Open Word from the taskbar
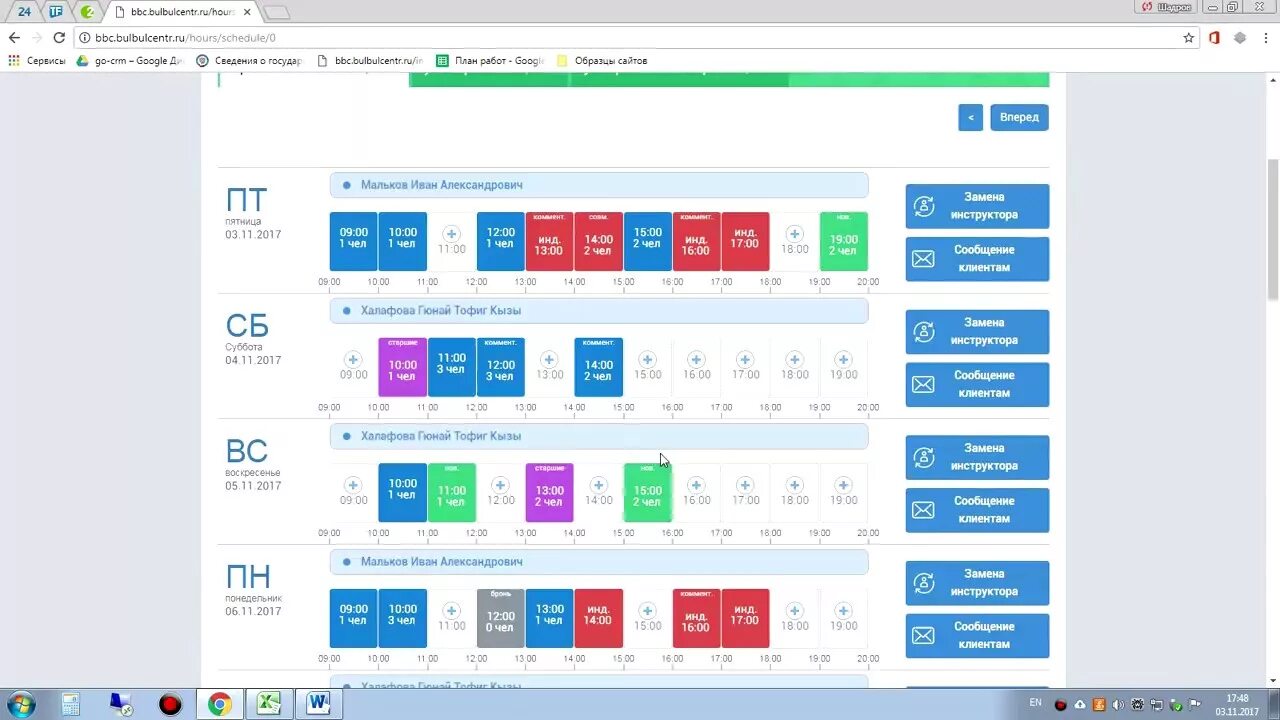 click(x=318, y=704)
